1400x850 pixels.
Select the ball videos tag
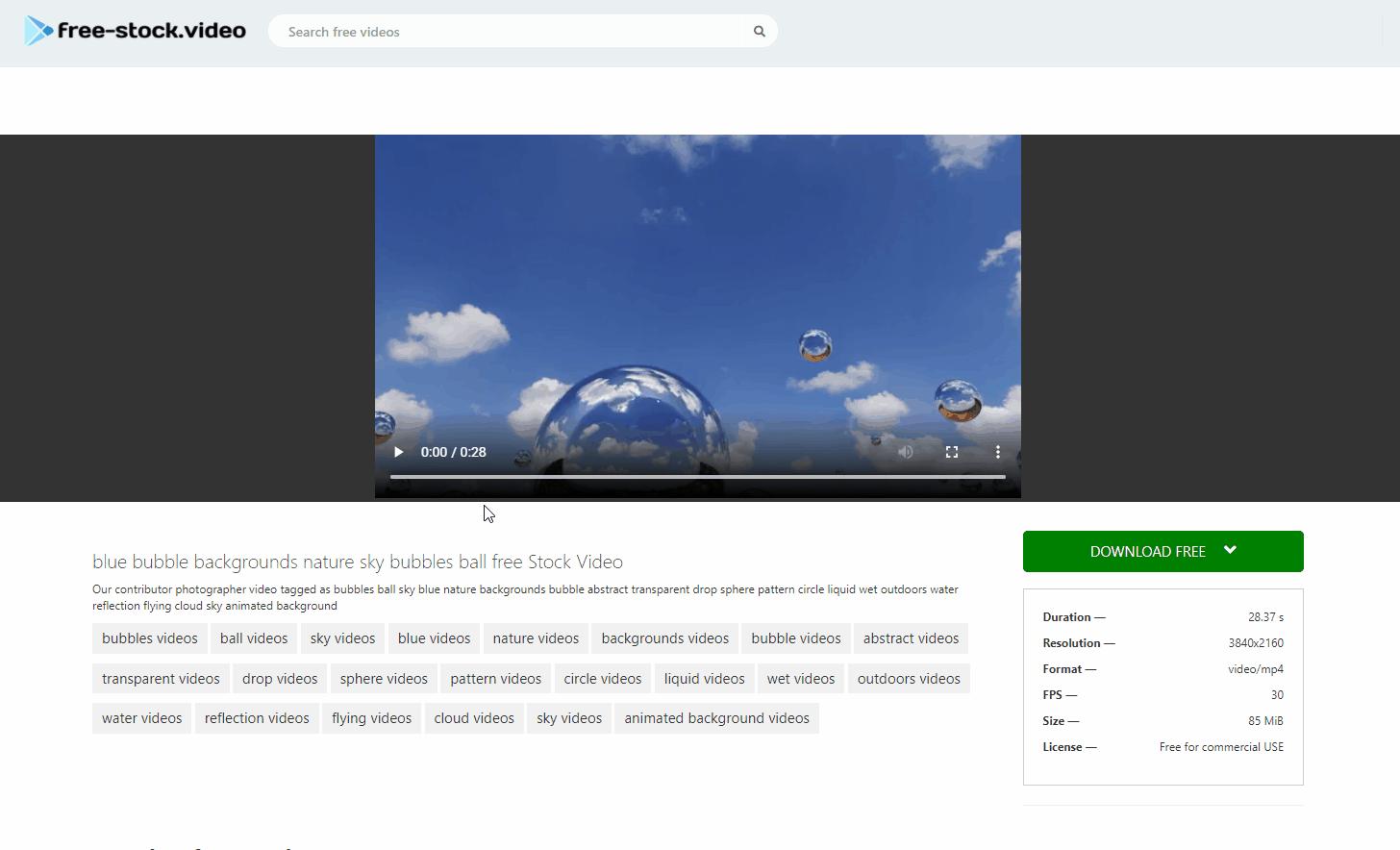tap(254, 638)
